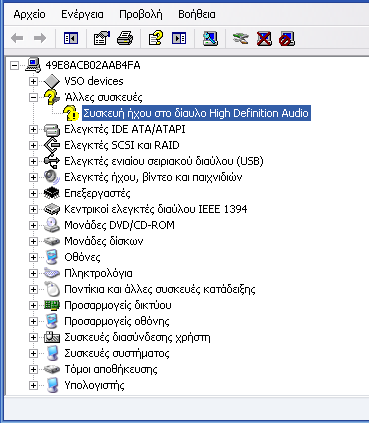The height and width of the screenshot is (423, 369).
Task: Select Συσκευές διασύνδεσης χρήστη item
Action: [137, 337]
